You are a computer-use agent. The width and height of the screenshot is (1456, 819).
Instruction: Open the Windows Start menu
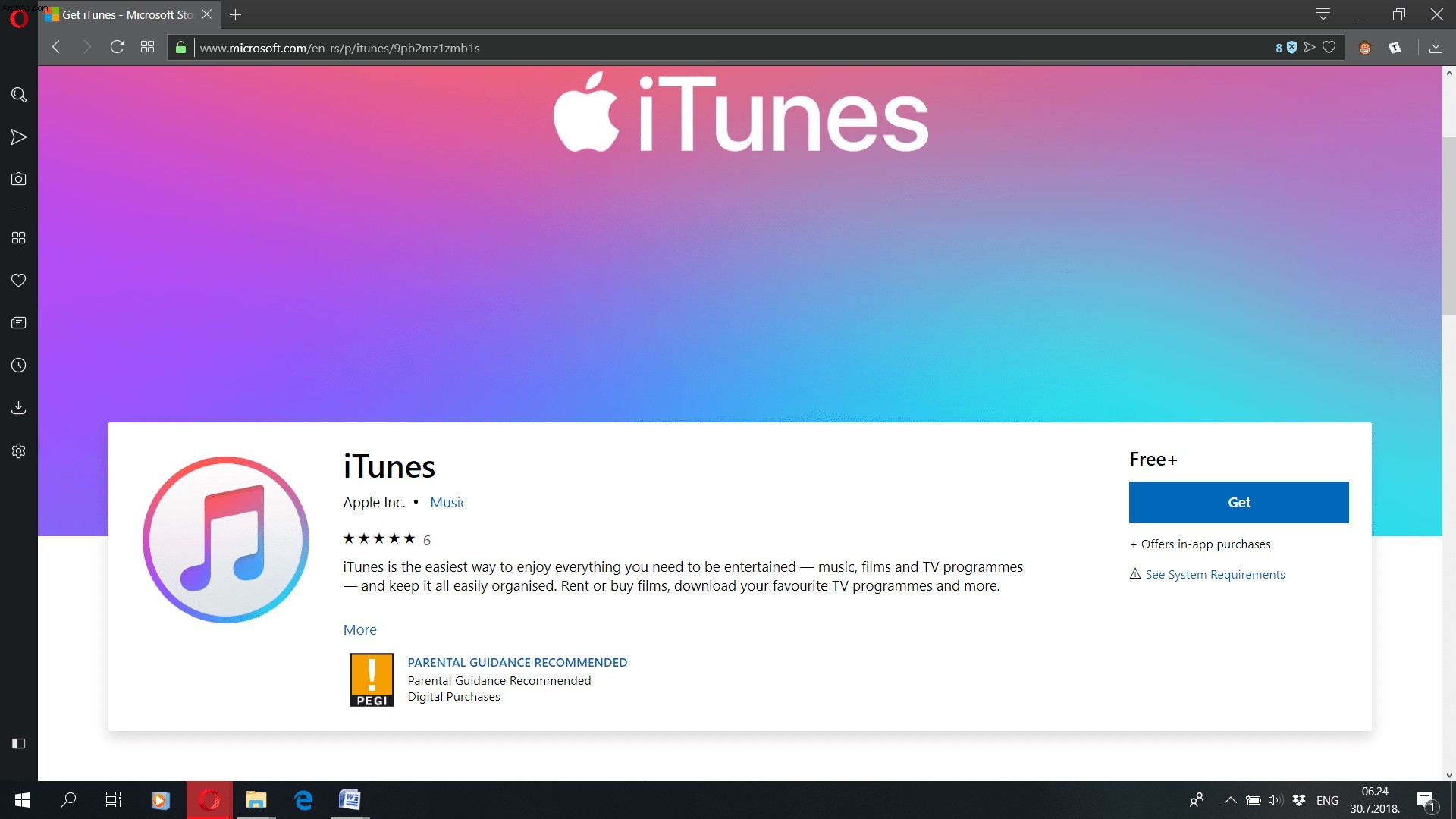click(22, 800)
